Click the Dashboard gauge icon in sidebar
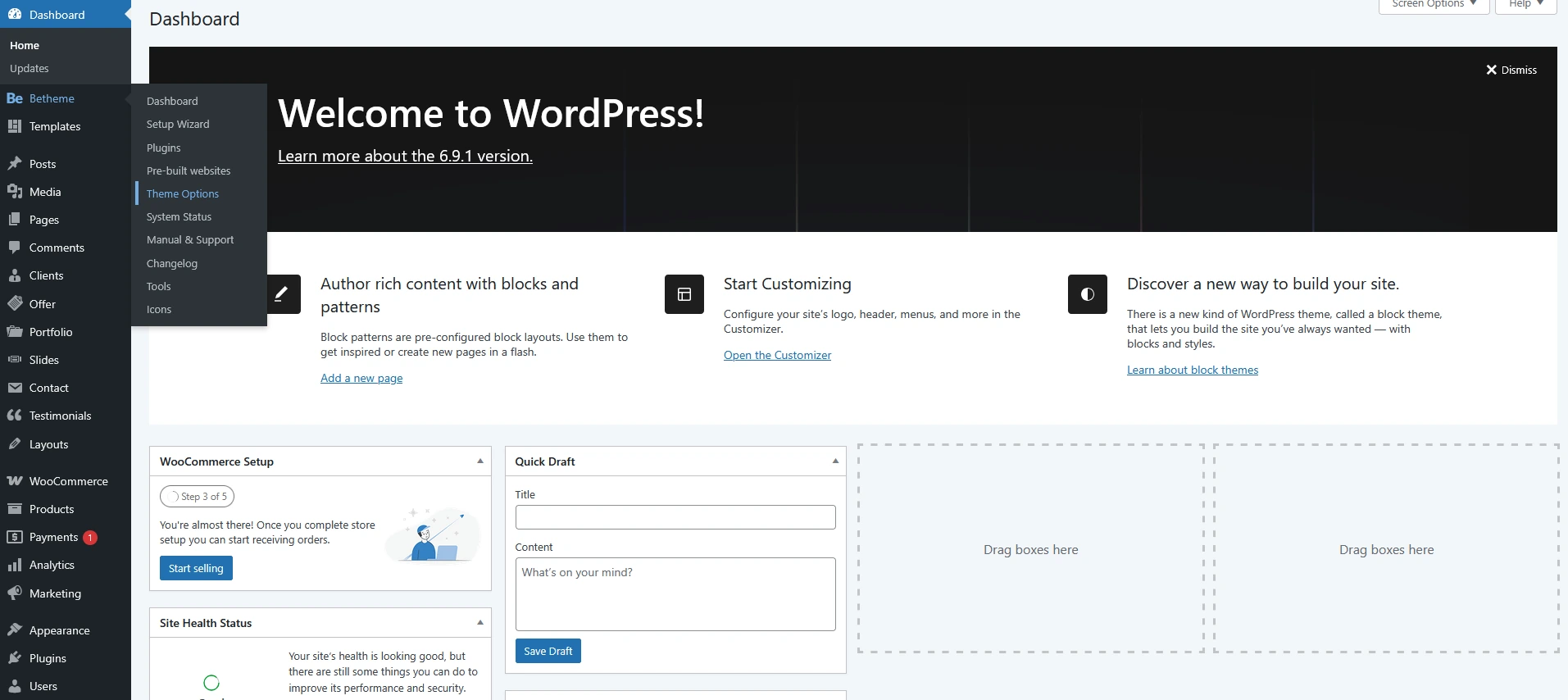Screen dimensions: 1568x700 click(x=15, y=15)
